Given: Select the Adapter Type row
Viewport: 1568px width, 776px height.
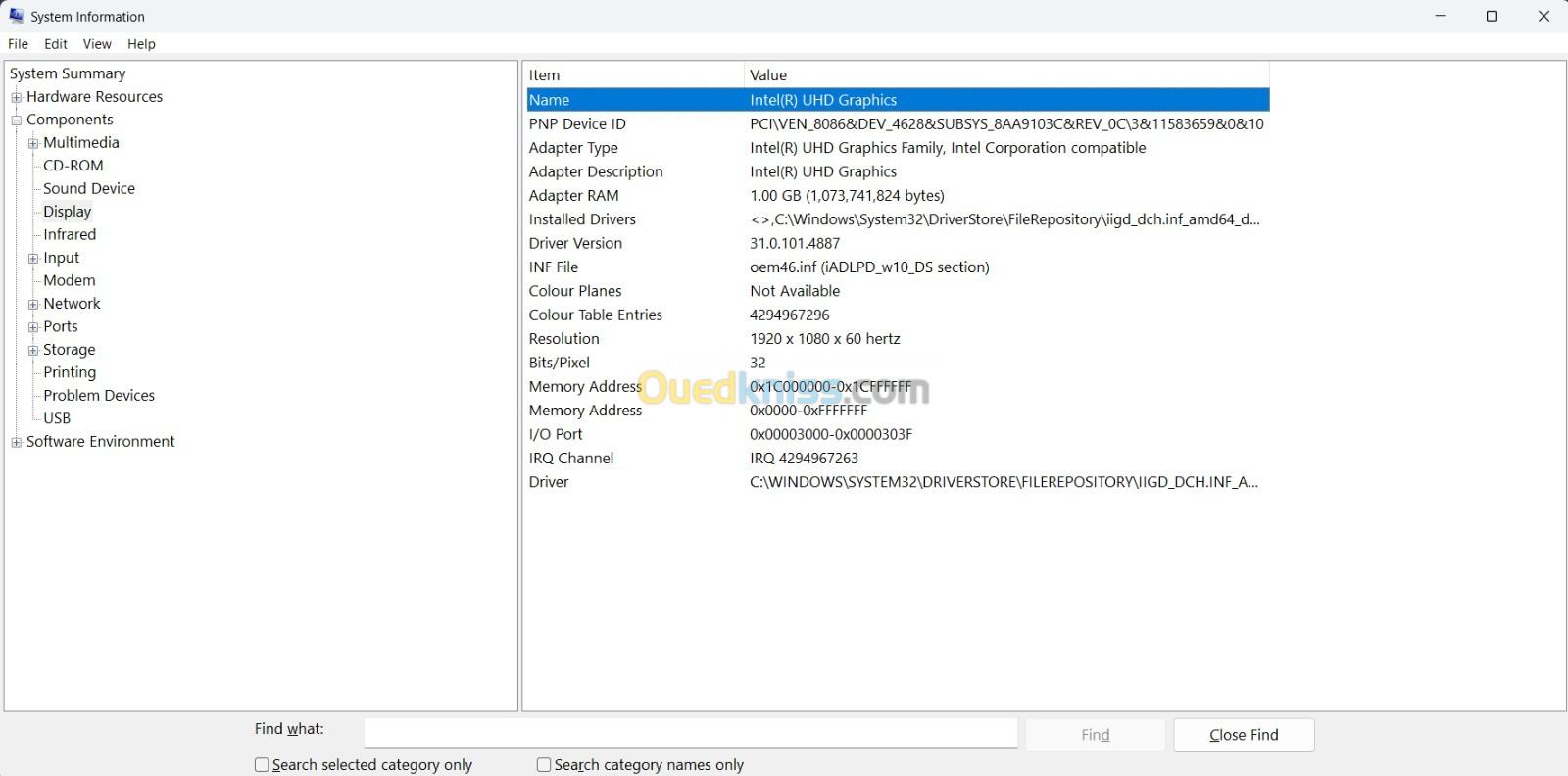Looking at the screenshot, I should tap(898, 148).
